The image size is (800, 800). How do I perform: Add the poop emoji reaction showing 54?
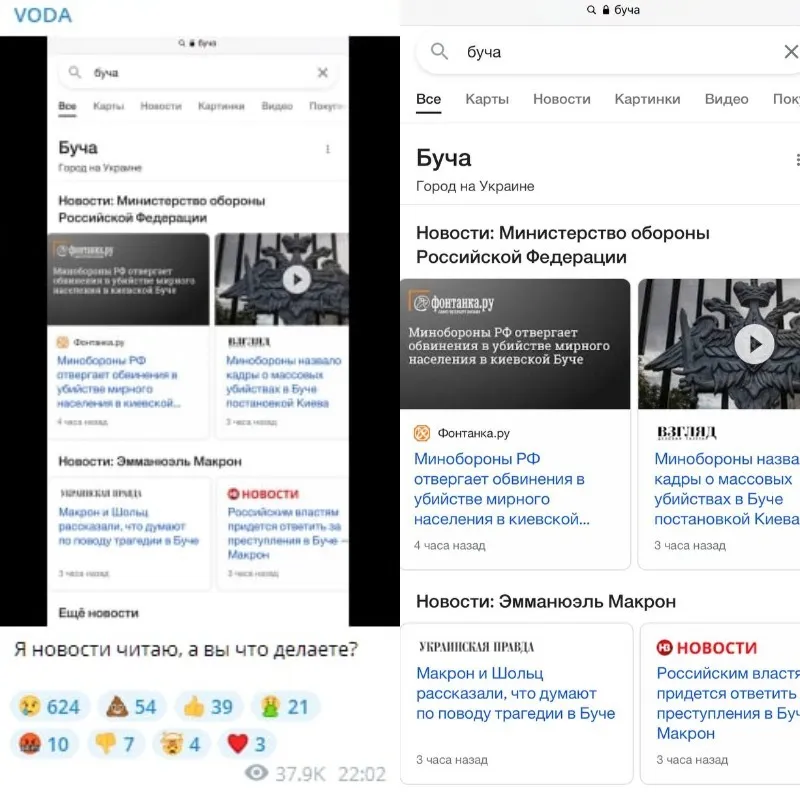[132, 707]
